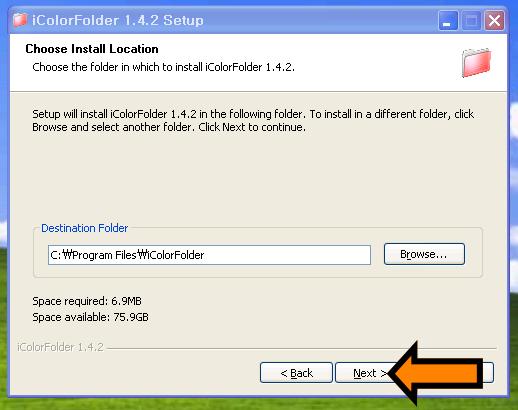Click the 'Space available: 75.9GB' text
518x410 pixels.
tap(90, 317)
